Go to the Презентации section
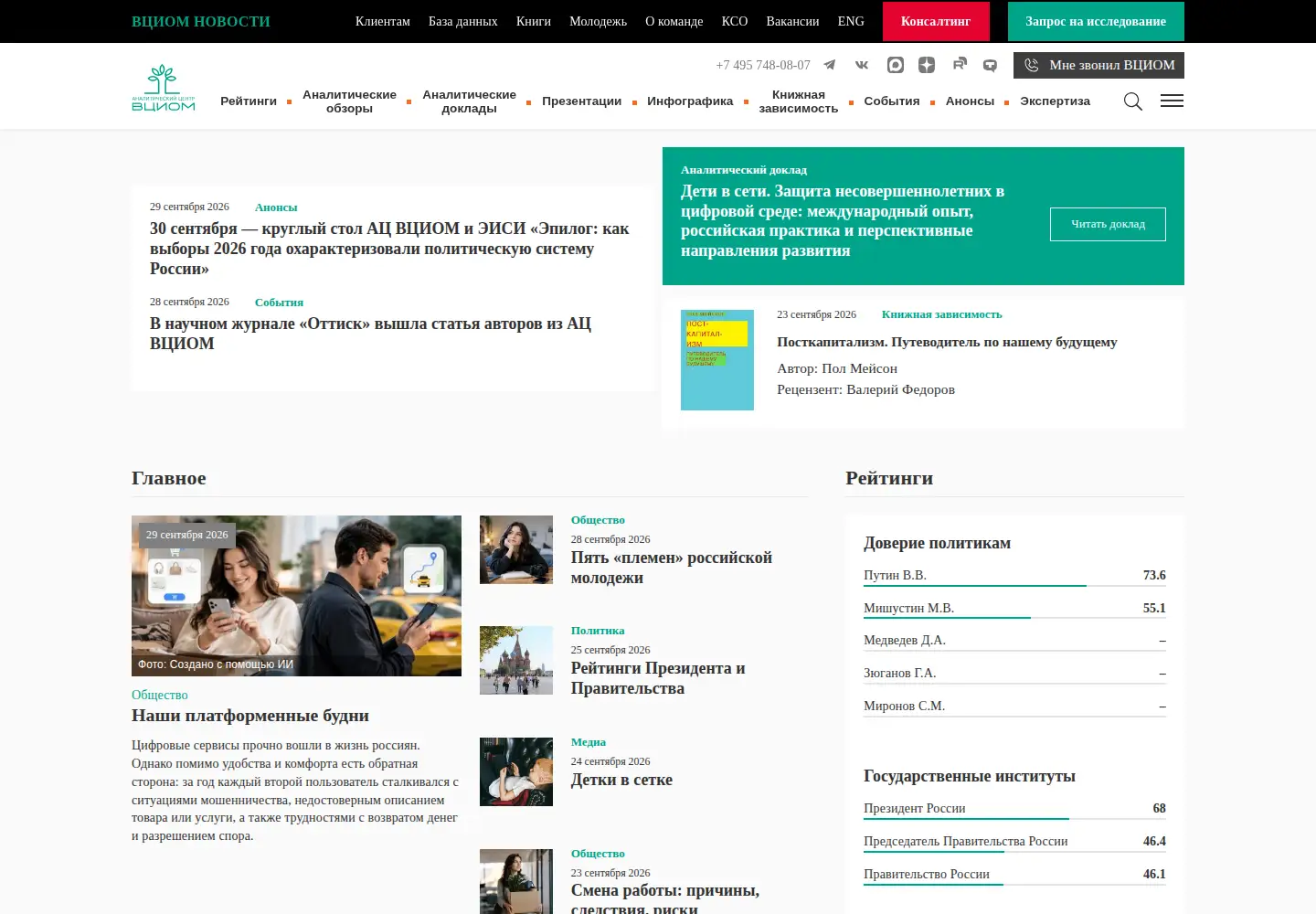This screenshot has width=1316, height=914. [581, 101]
